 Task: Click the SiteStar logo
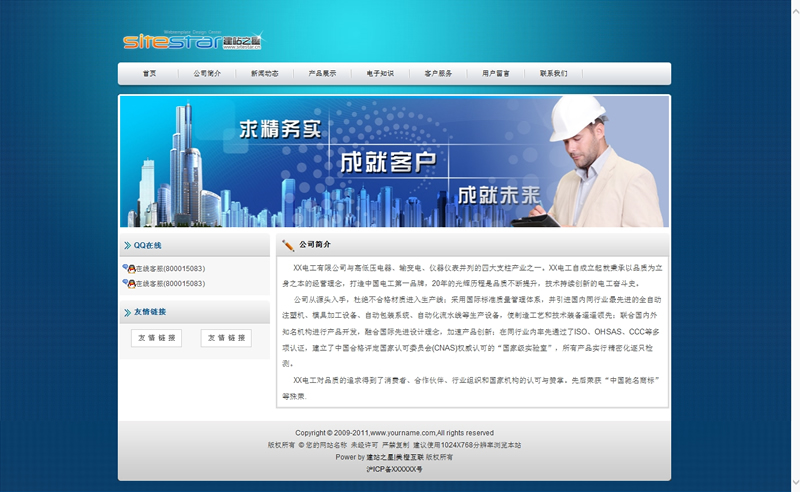192,41
